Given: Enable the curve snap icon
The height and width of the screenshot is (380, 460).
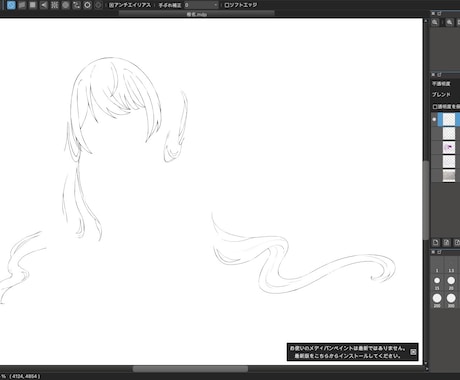Looking at the screenshot, I should [x=76, y=5].
